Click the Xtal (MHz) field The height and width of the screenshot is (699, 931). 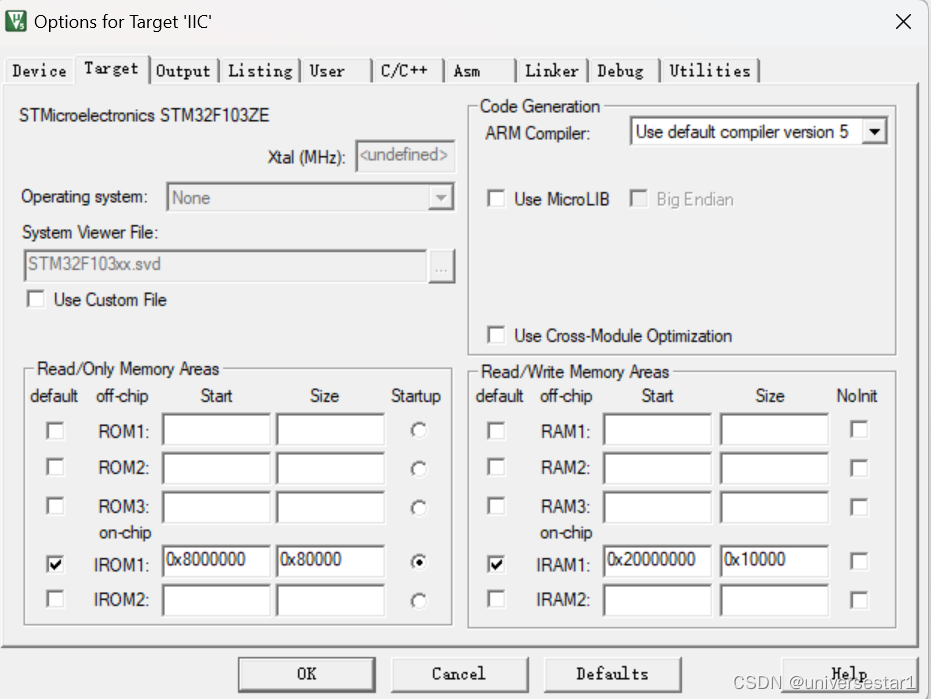405,156
